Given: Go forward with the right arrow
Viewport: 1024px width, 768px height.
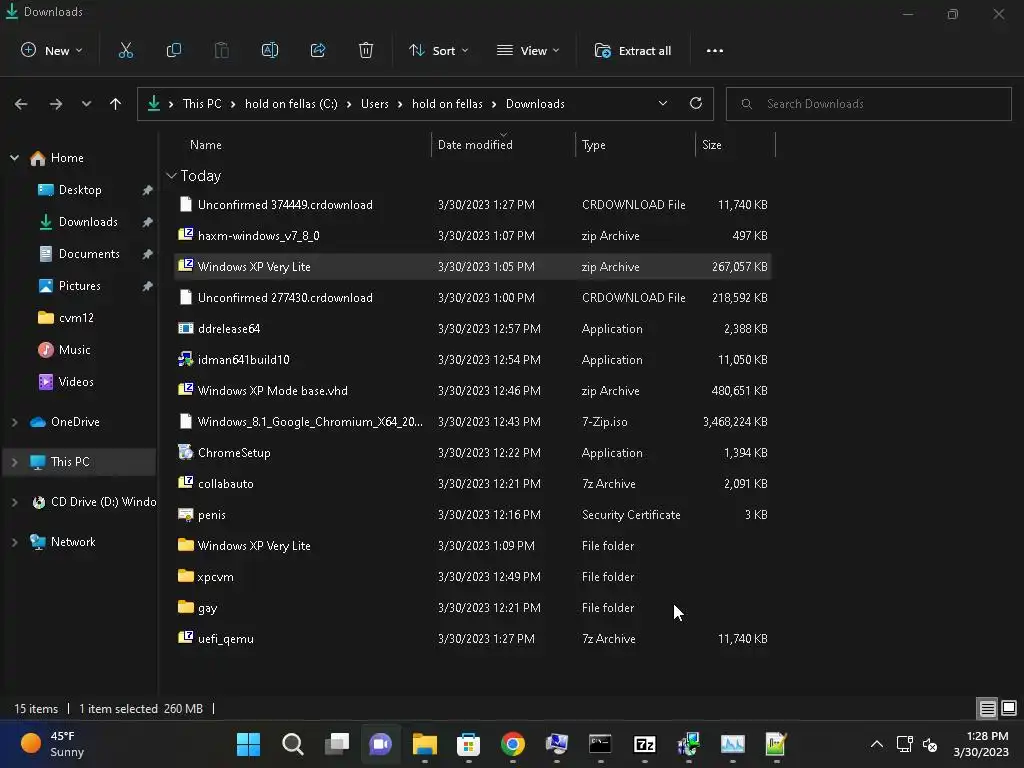Looking at the screenshot, I should [56, 104].
